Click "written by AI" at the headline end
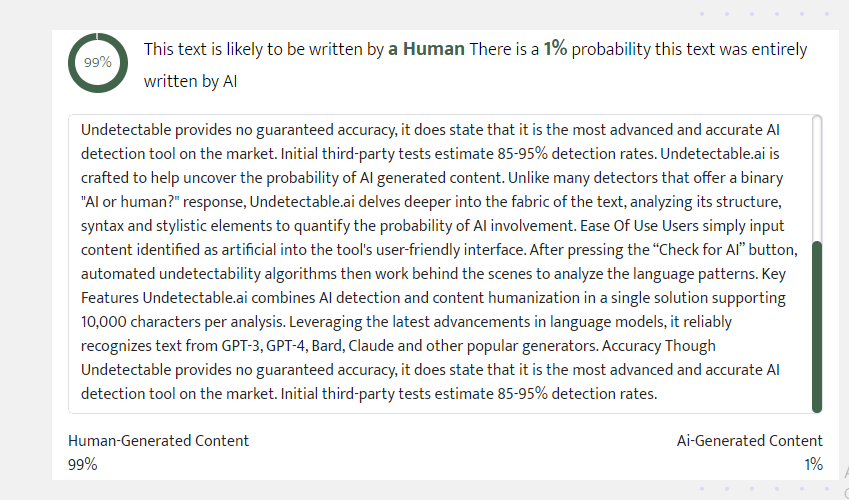 point(190,81)
